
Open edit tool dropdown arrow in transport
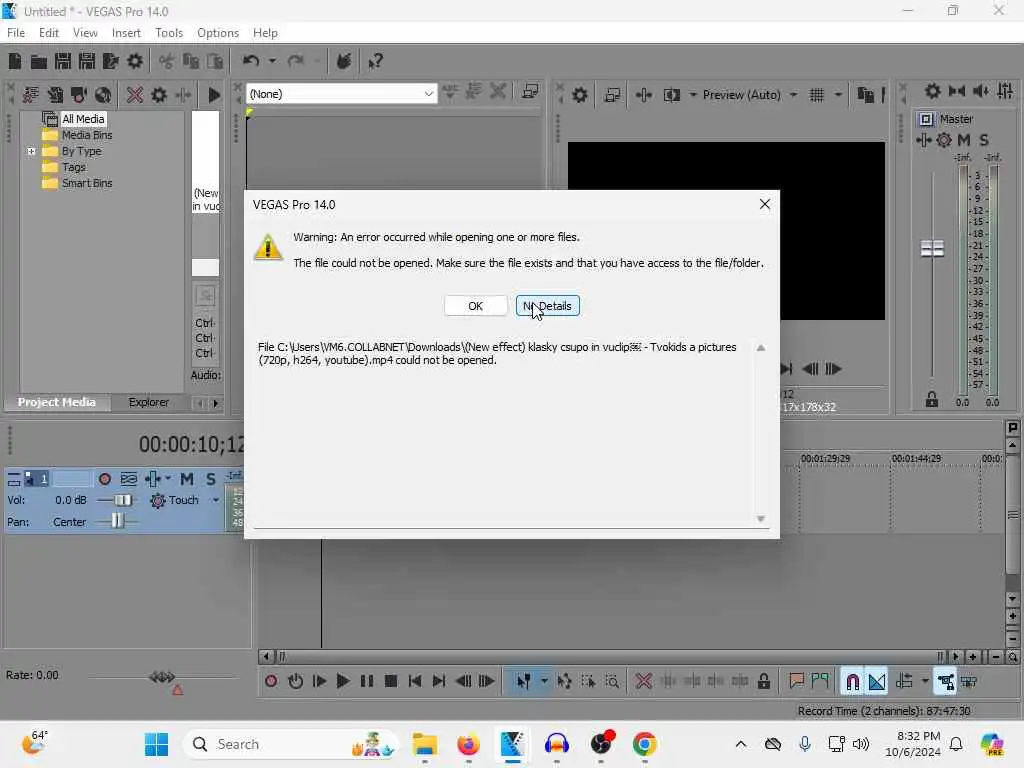point(544,681)
